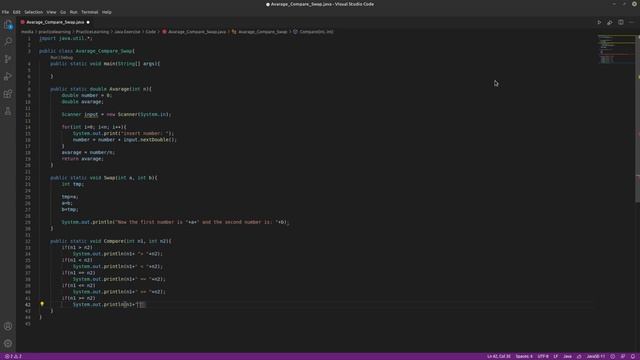Click the unsaved dot on the editor tab

pyautogui.click(x=88, y=22)
